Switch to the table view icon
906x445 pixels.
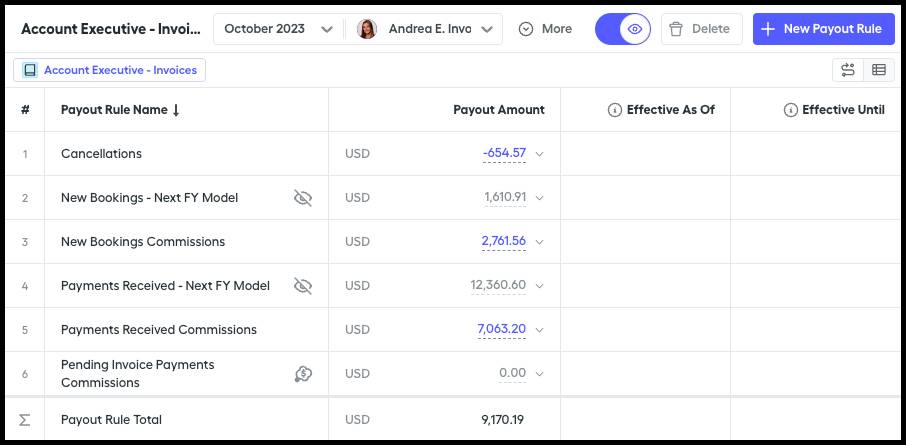tap(879, 70)
